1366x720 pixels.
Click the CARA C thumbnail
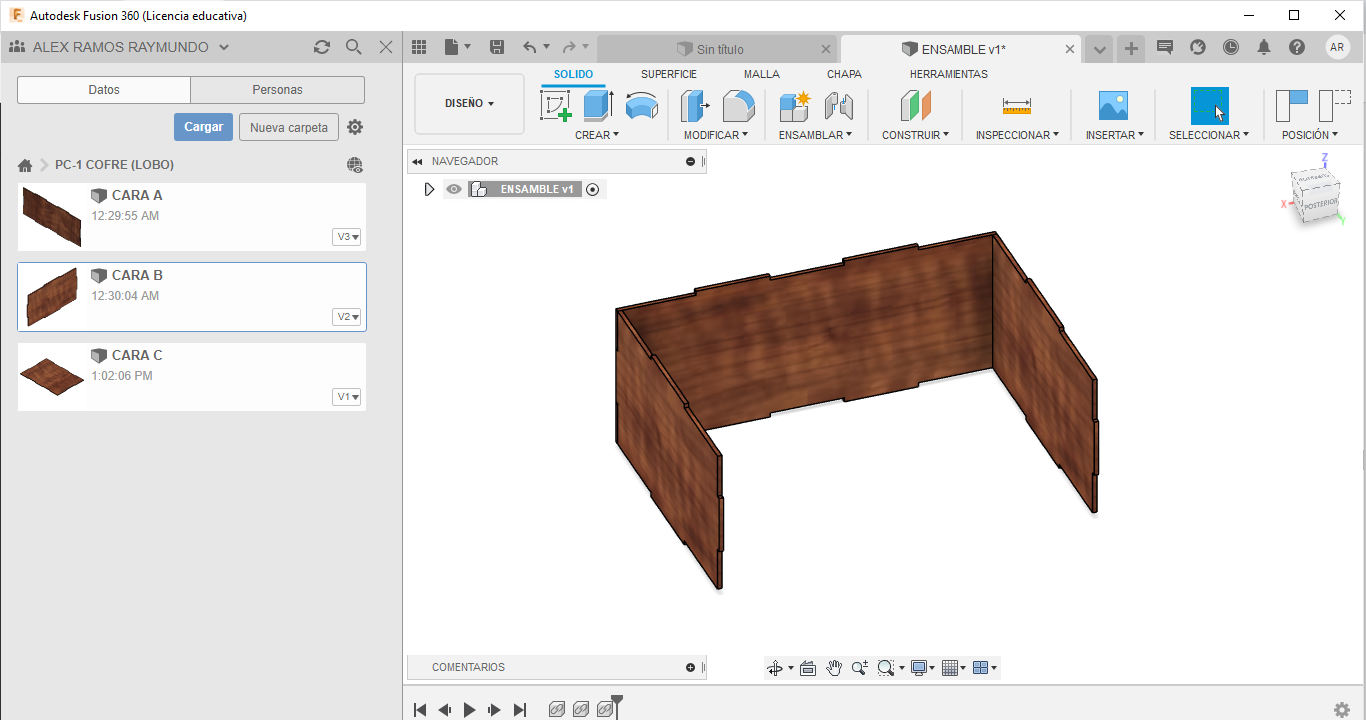[52, 376]
